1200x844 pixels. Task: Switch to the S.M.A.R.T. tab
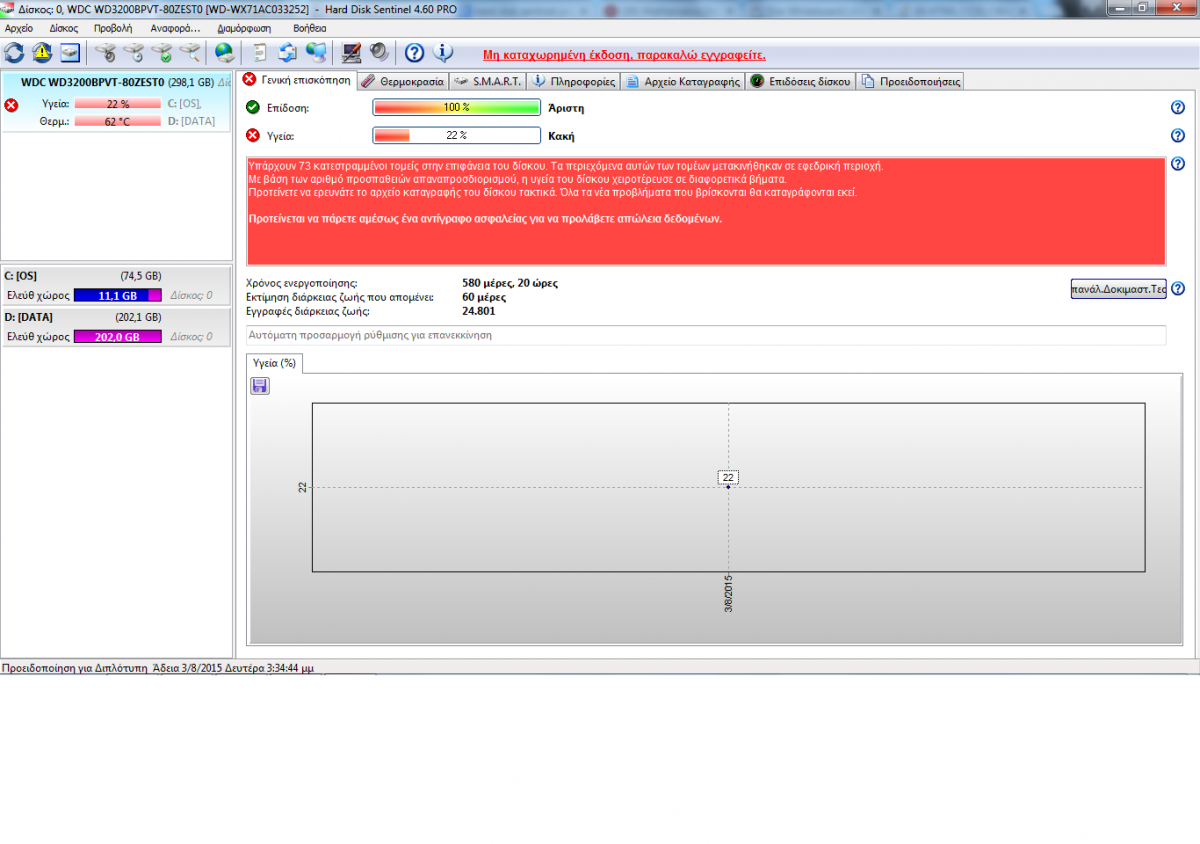[487, 81]
